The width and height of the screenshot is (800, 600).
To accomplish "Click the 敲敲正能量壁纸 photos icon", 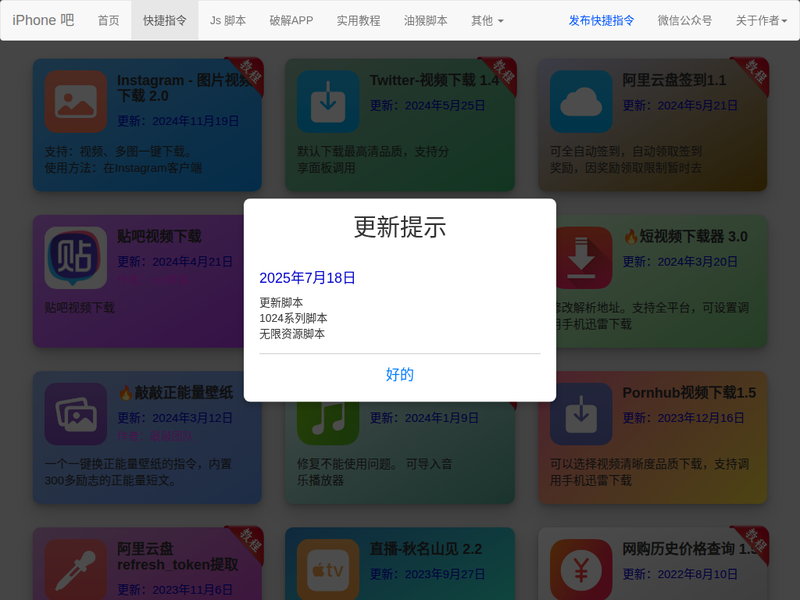I will point(76,413).
